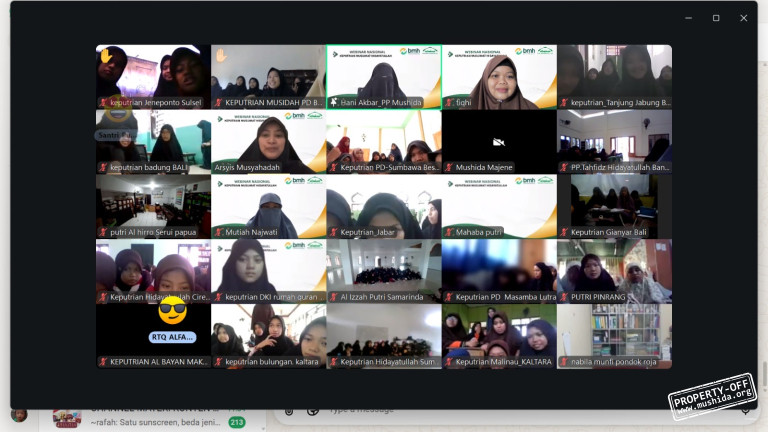Click muted mic icon beside keputrian_Tanjung Jabung
This screenshot has width=768, height=432.
[x=564, y=103]
